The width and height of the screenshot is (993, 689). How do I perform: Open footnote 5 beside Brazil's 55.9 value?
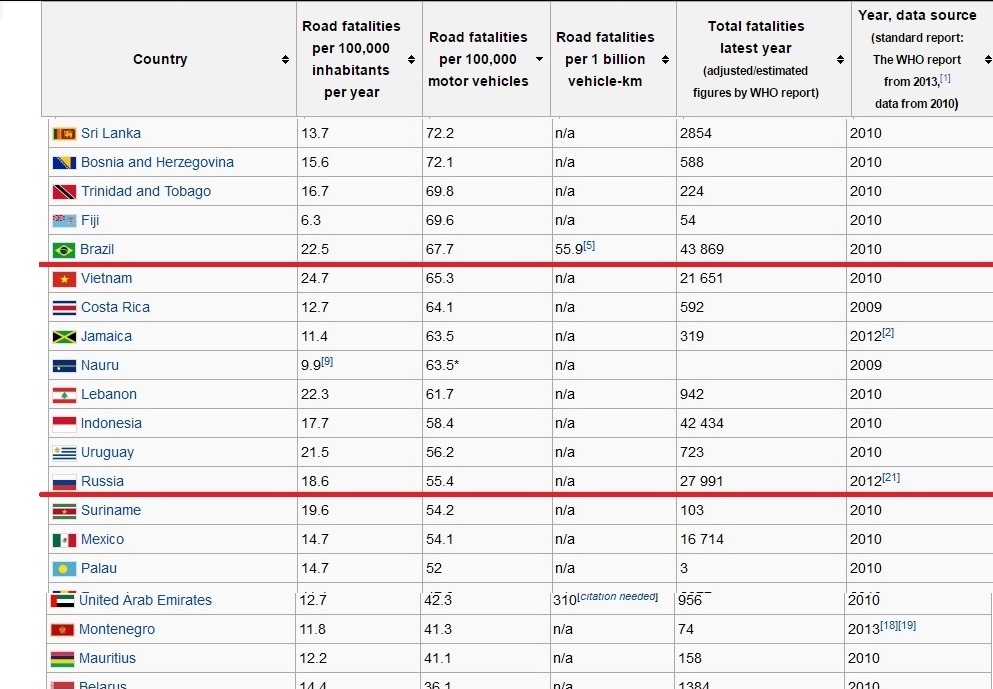(x=589, y=246)
